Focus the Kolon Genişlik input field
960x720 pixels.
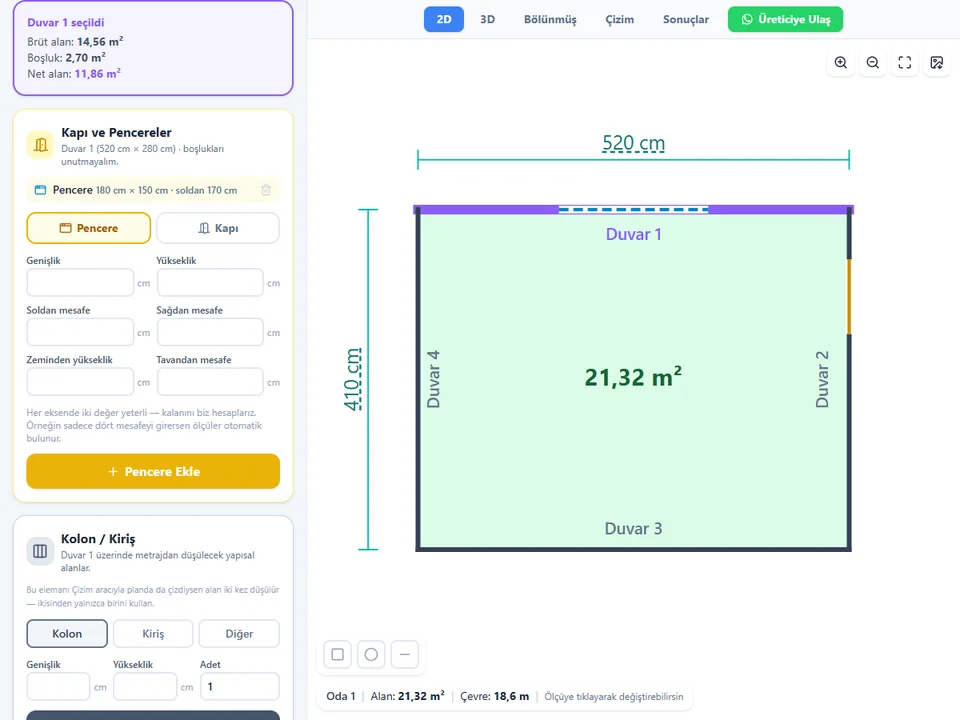point(58,686)
